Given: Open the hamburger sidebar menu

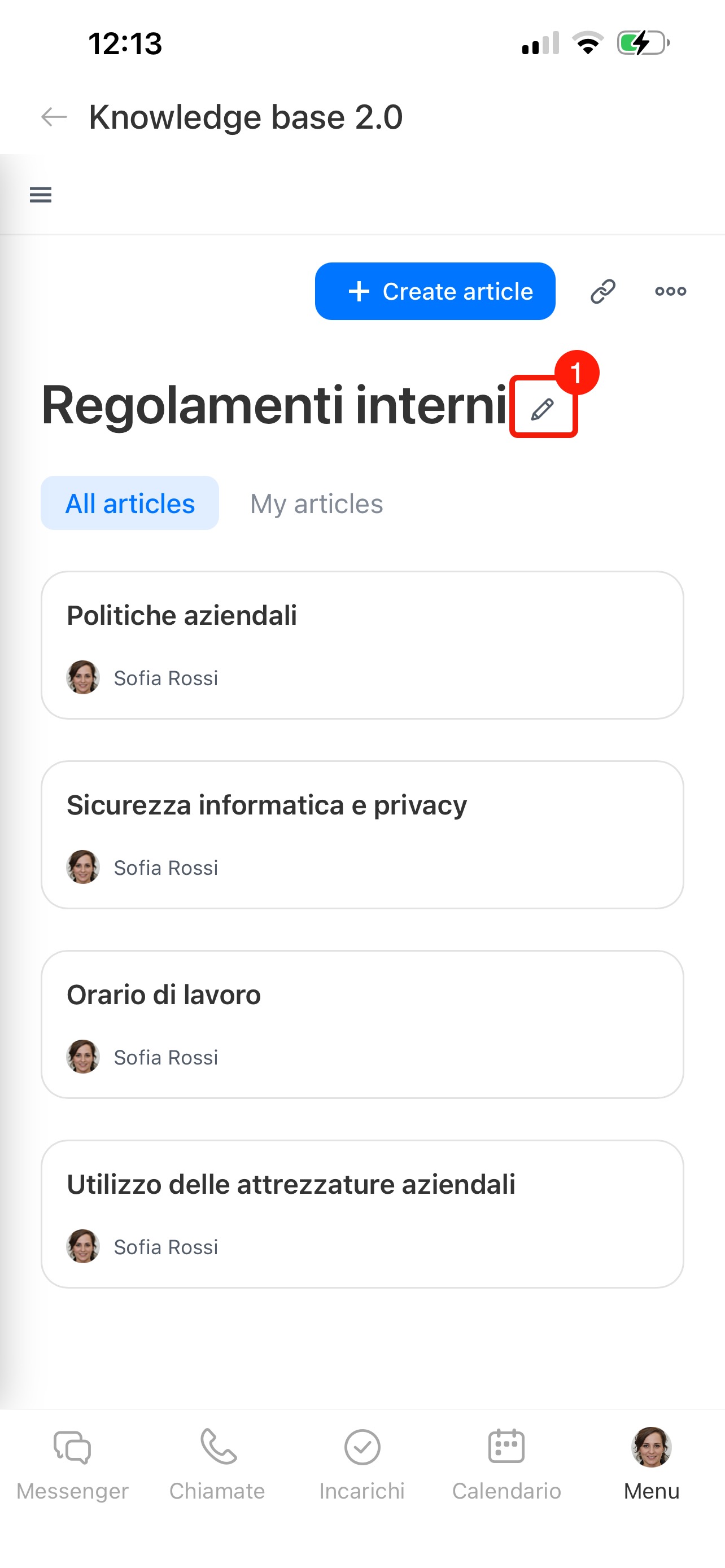Looking at the screenshot, I should [41, 195].
